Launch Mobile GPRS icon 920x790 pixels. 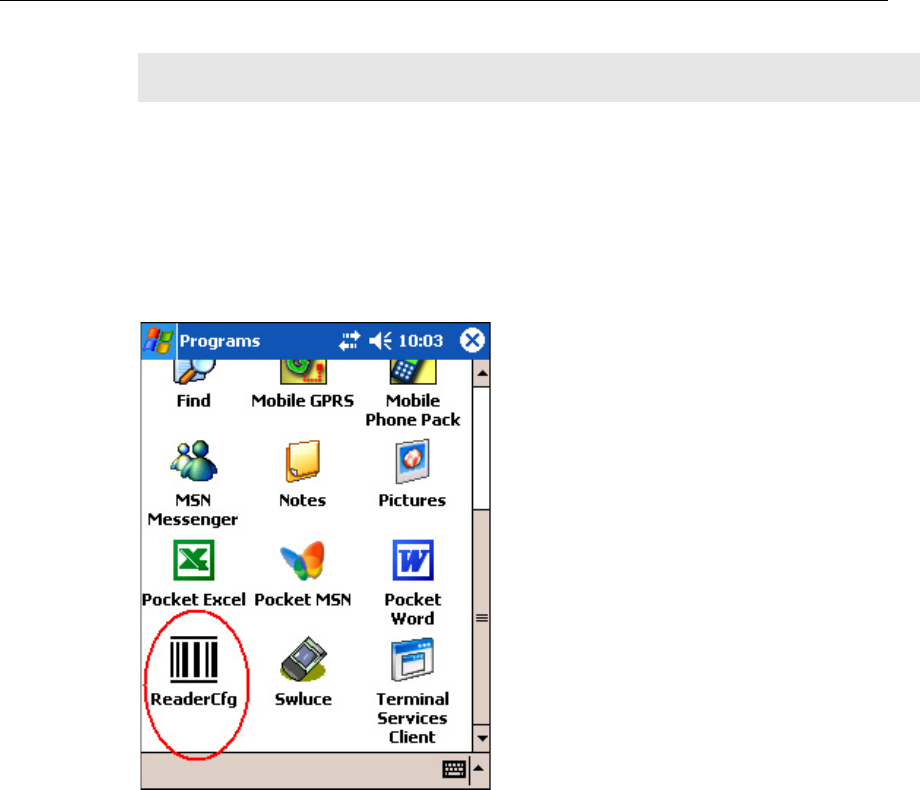[303, 372]
